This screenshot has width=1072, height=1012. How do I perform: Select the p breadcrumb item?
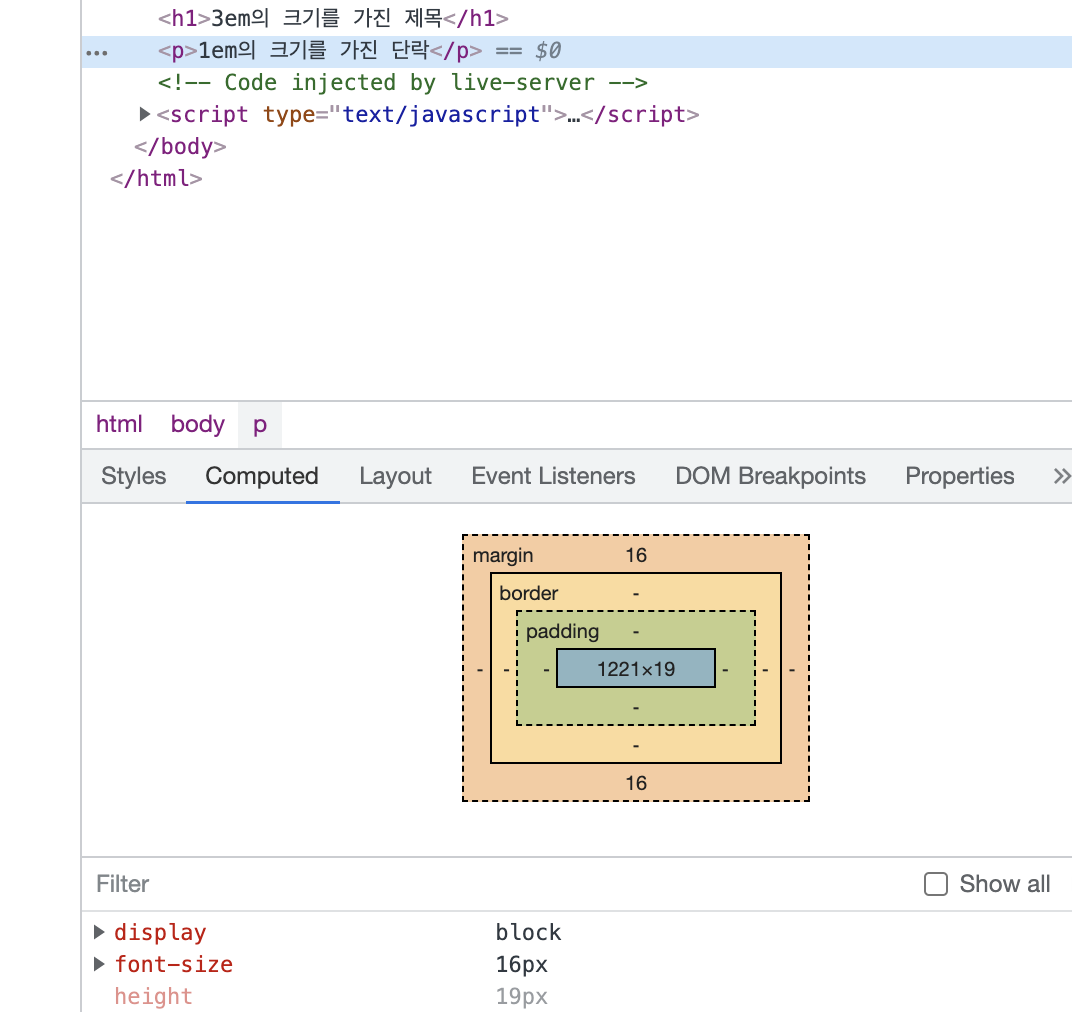point(260,425)
